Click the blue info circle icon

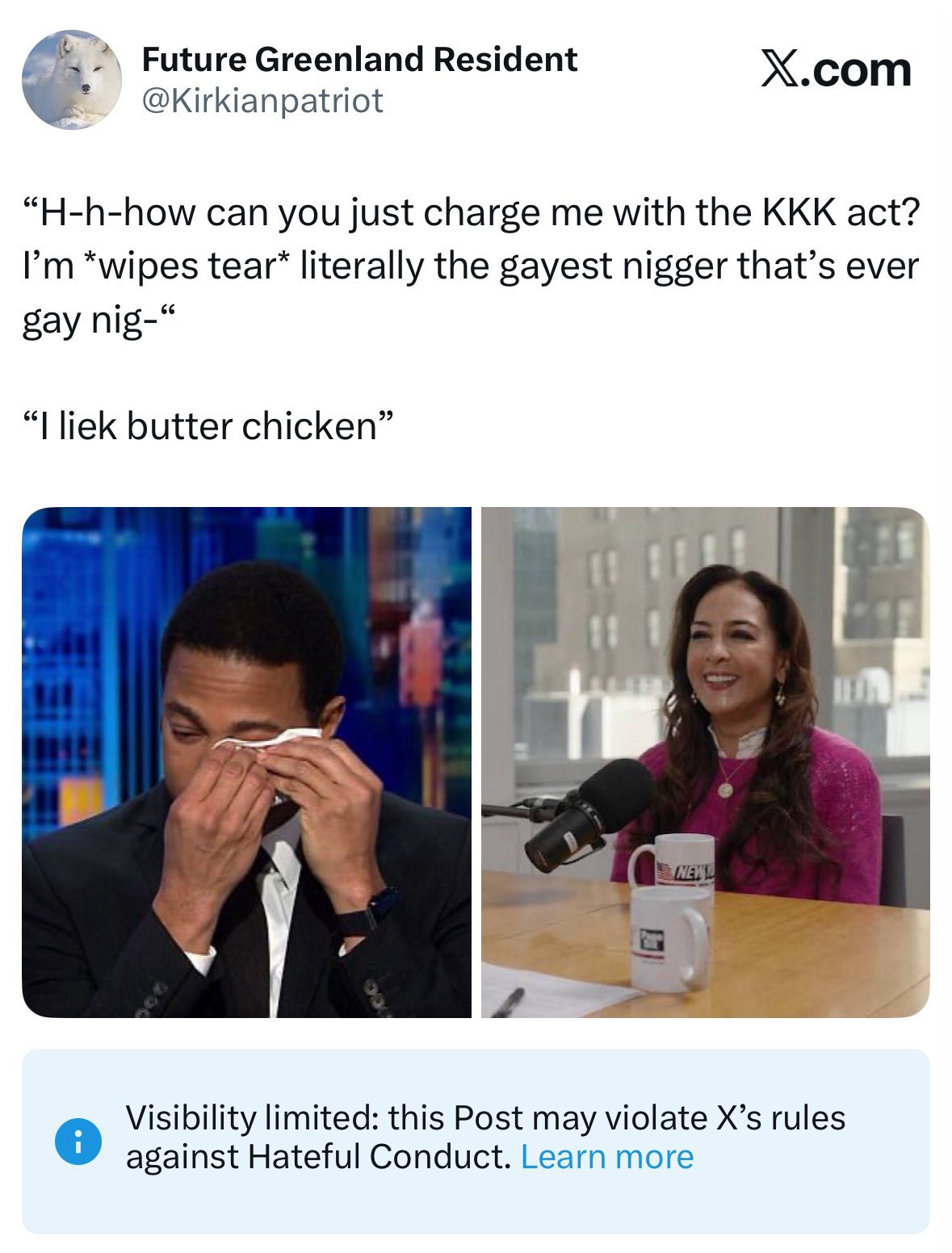click(x=78, y=1142)
